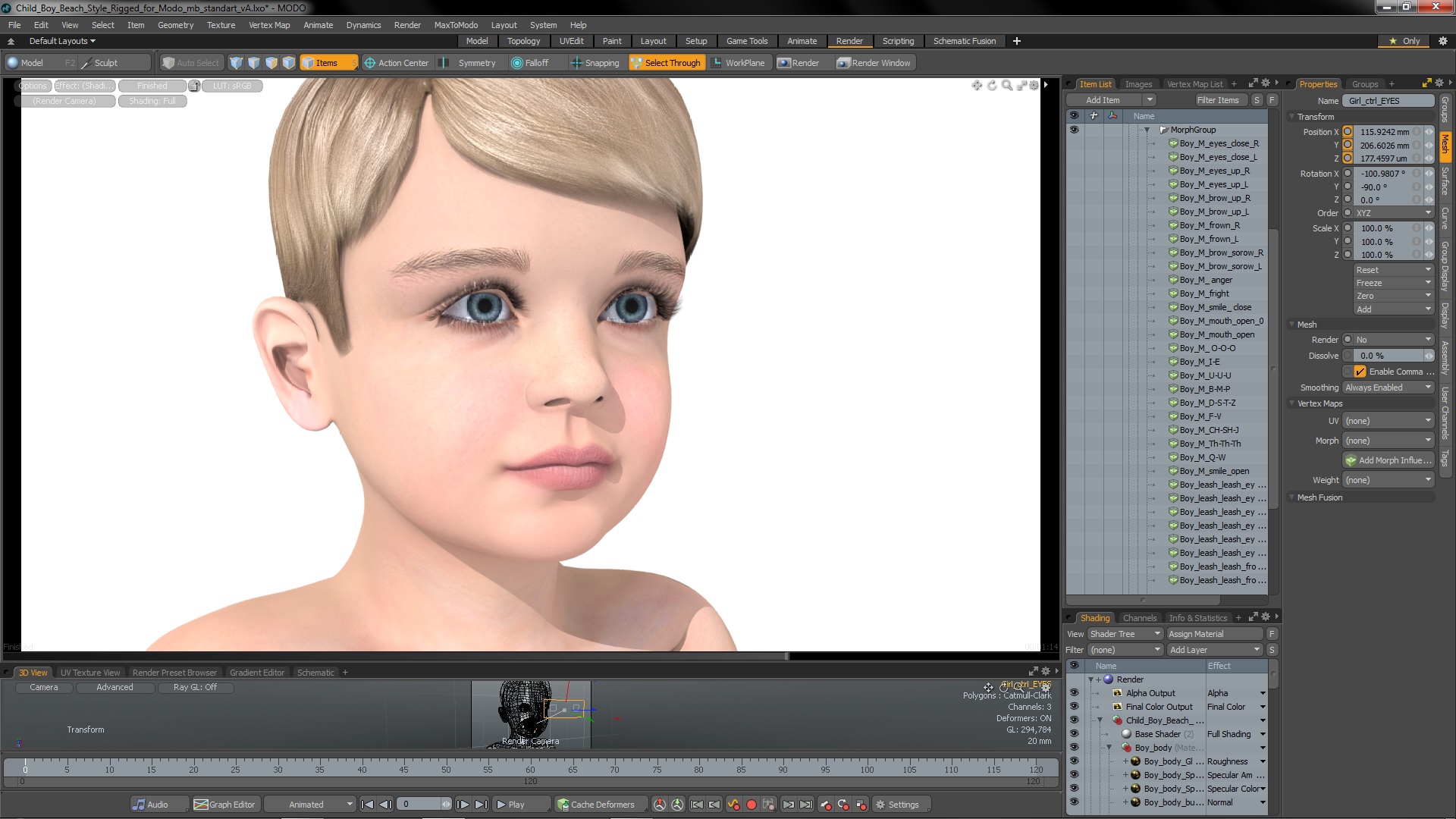This screenshot has width=1456, height=819.
Task: Switch to the Channels tab
Action: 1139,618
